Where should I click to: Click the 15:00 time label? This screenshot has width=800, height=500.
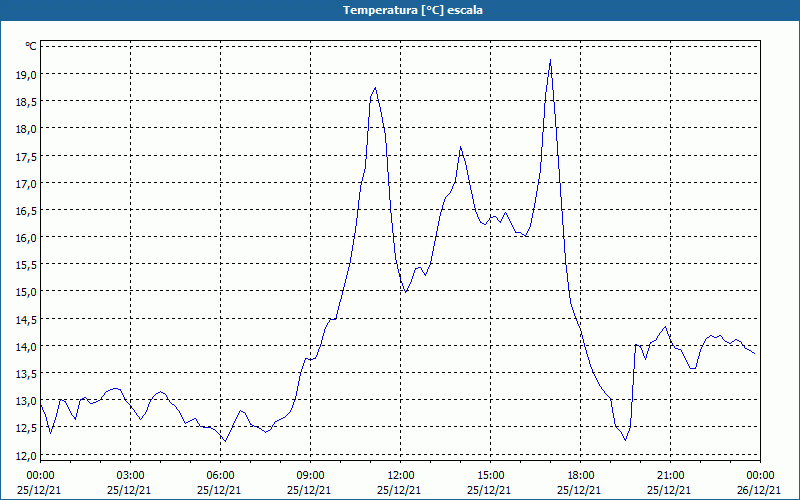490,476
